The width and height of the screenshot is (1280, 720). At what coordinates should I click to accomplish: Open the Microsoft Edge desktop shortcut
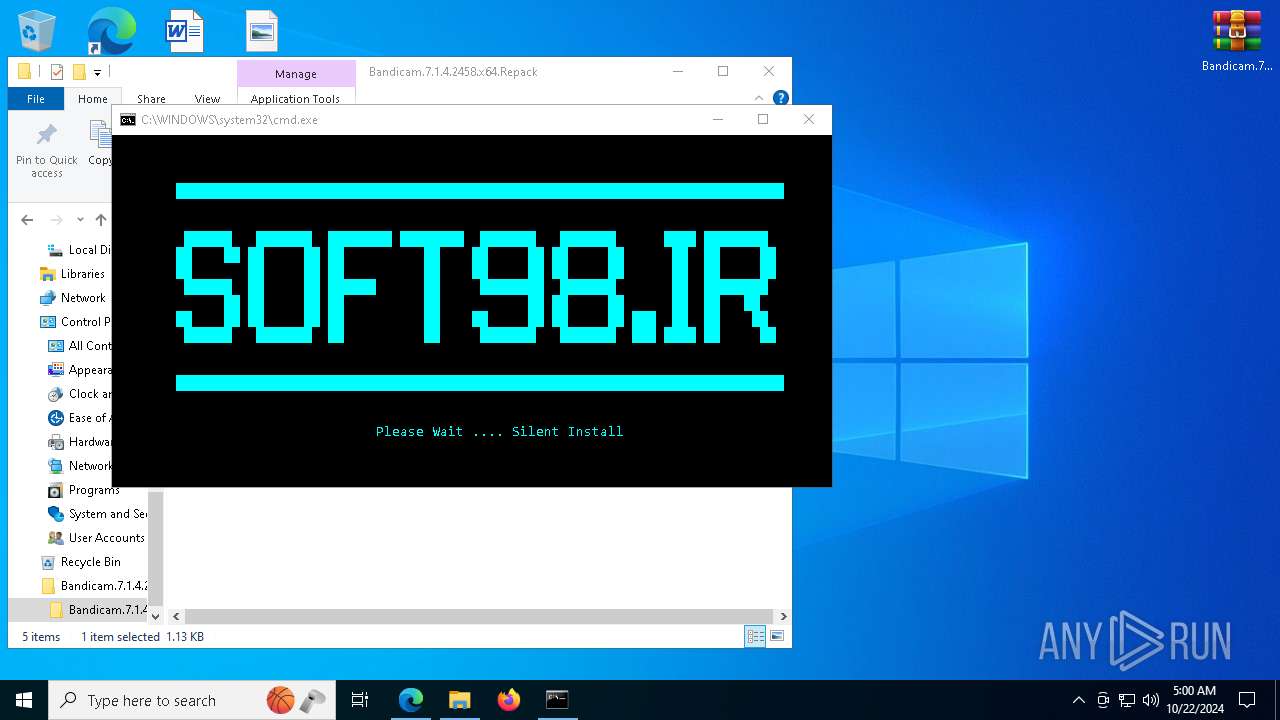coord(110,30)
